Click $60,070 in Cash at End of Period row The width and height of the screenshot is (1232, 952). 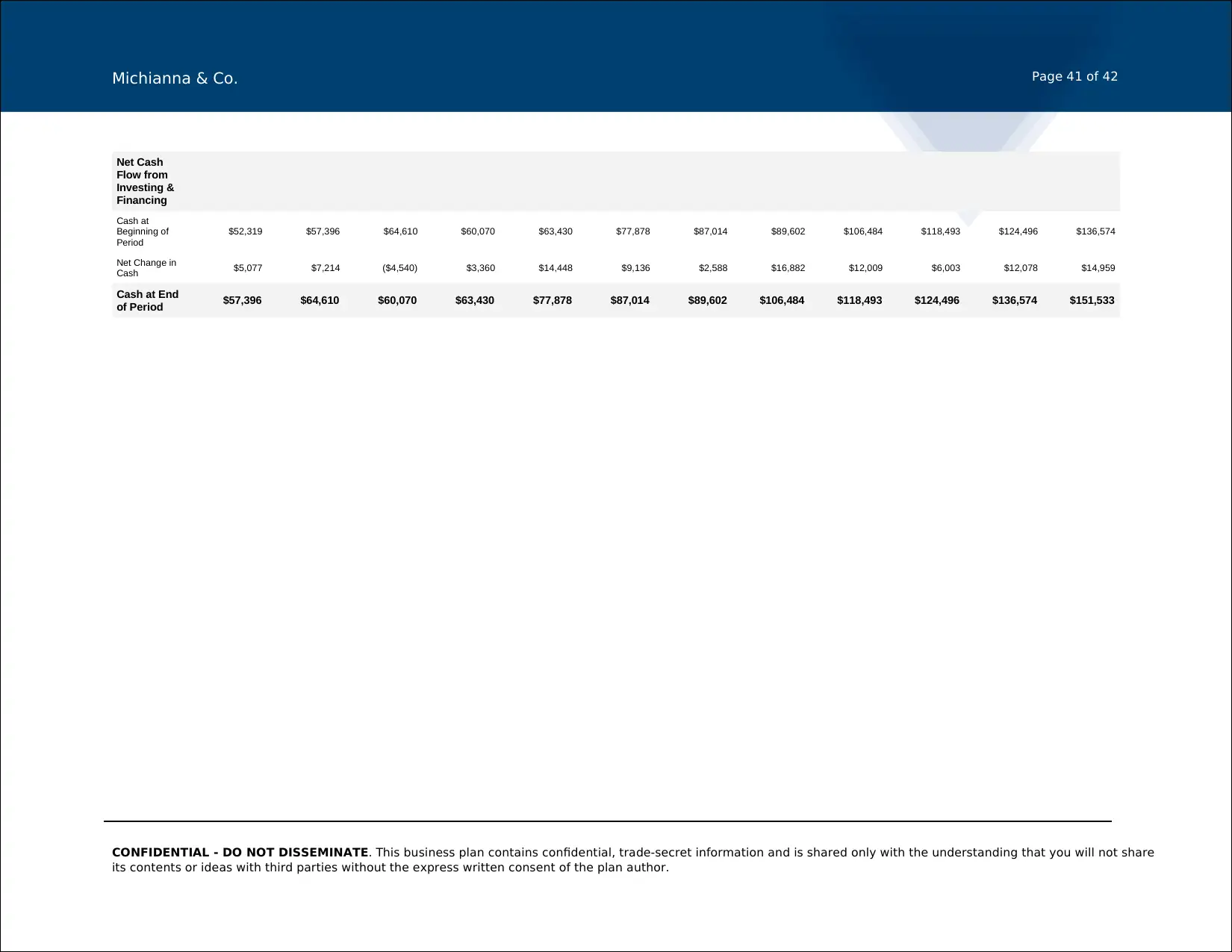pyautogui.click(x=397, y=301)
